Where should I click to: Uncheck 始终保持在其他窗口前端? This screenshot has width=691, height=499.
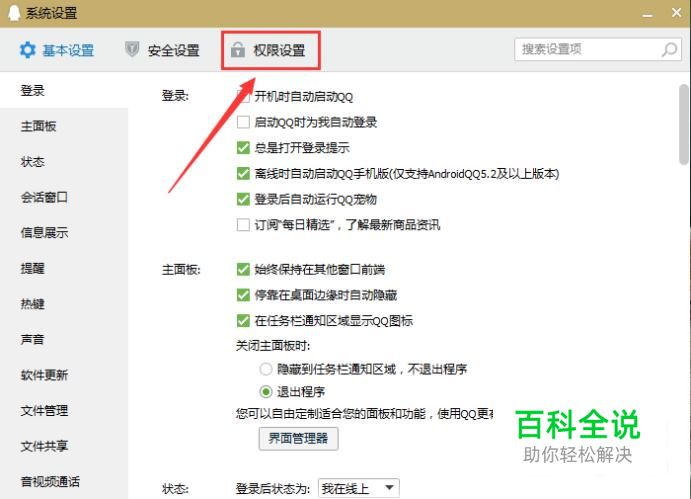tap(243, 269)
